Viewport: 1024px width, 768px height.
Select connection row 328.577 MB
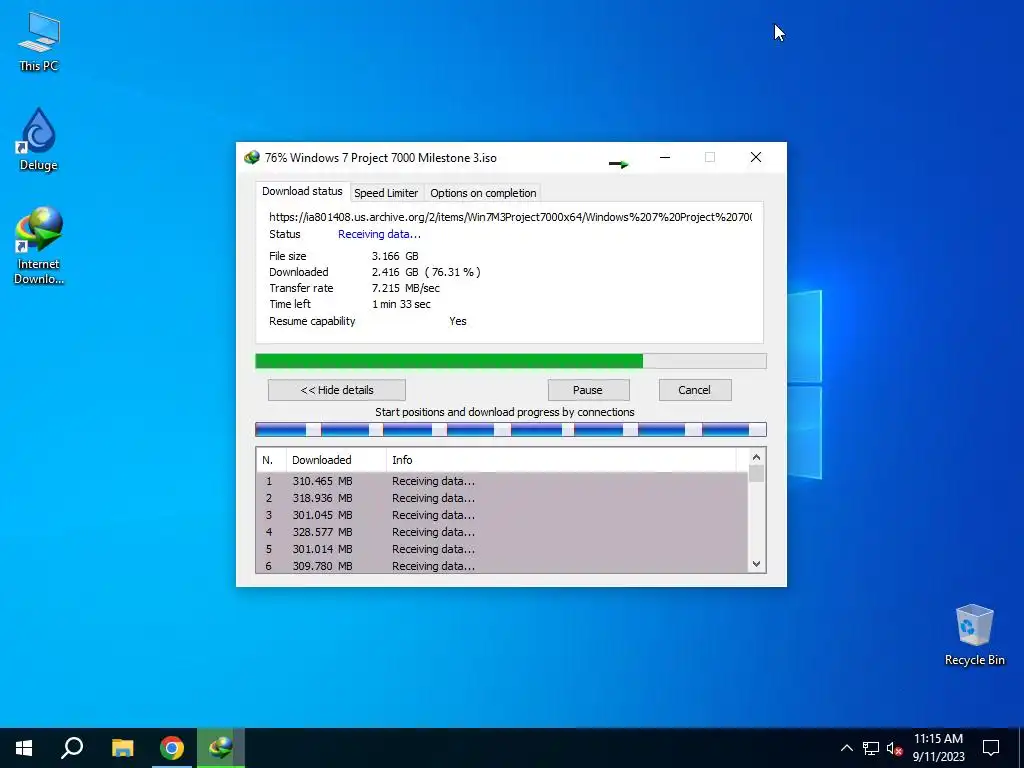(x=502, y=532)
